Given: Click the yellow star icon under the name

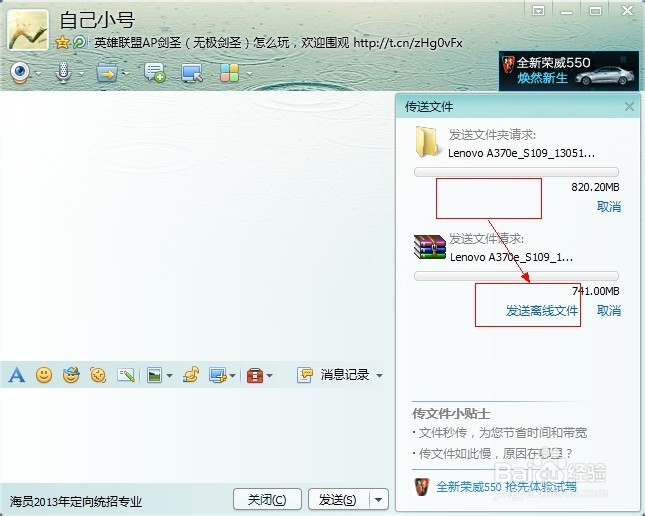Looking at the screenshot, I should (x=62, y=42).
